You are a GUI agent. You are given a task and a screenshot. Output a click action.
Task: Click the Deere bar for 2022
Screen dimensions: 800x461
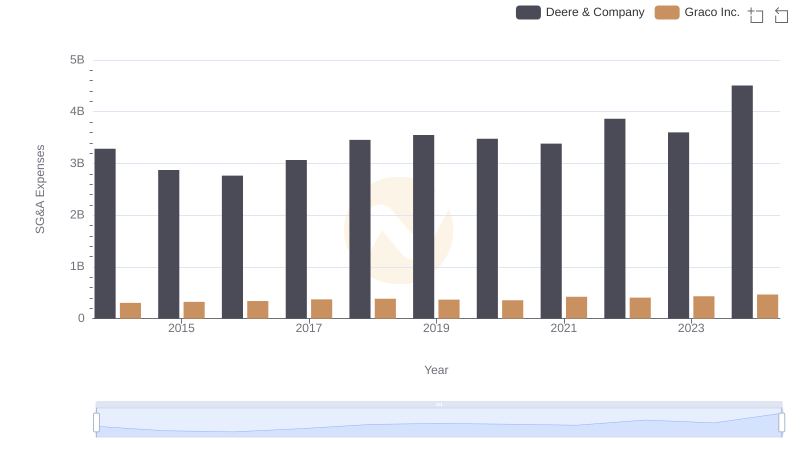click(x=615, y=219)
